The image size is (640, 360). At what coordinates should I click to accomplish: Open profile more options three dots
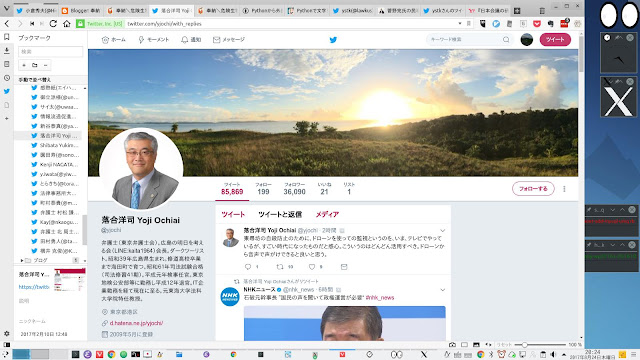point(564,189)
